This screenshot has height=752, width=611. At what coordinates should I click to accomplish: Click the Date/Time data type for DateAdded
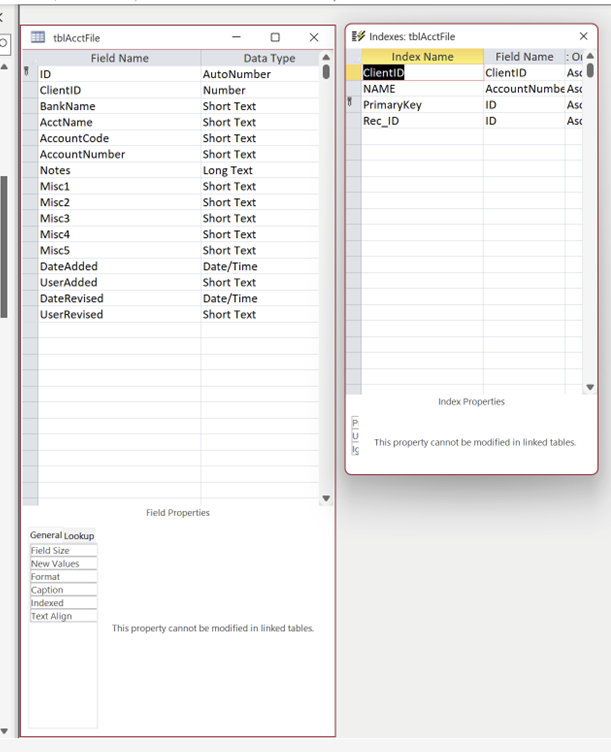(x=260, y=266)
